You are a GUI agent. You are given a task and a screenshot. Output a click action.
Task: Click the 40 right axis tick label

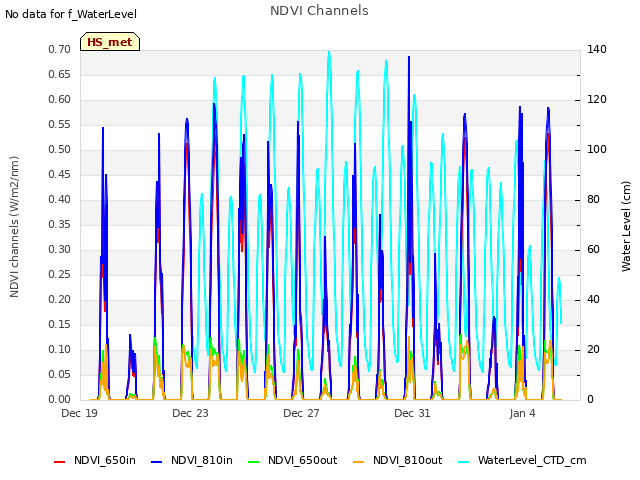tap(593, 300)
